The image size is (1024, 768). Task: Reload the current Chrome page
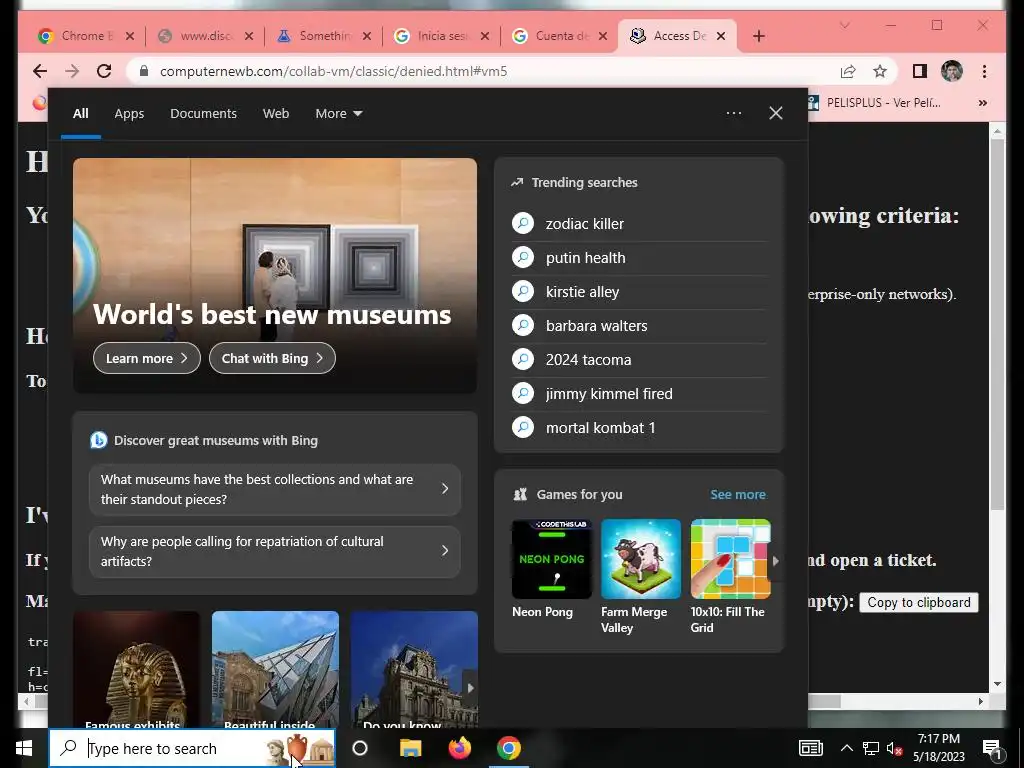point(104,71)
